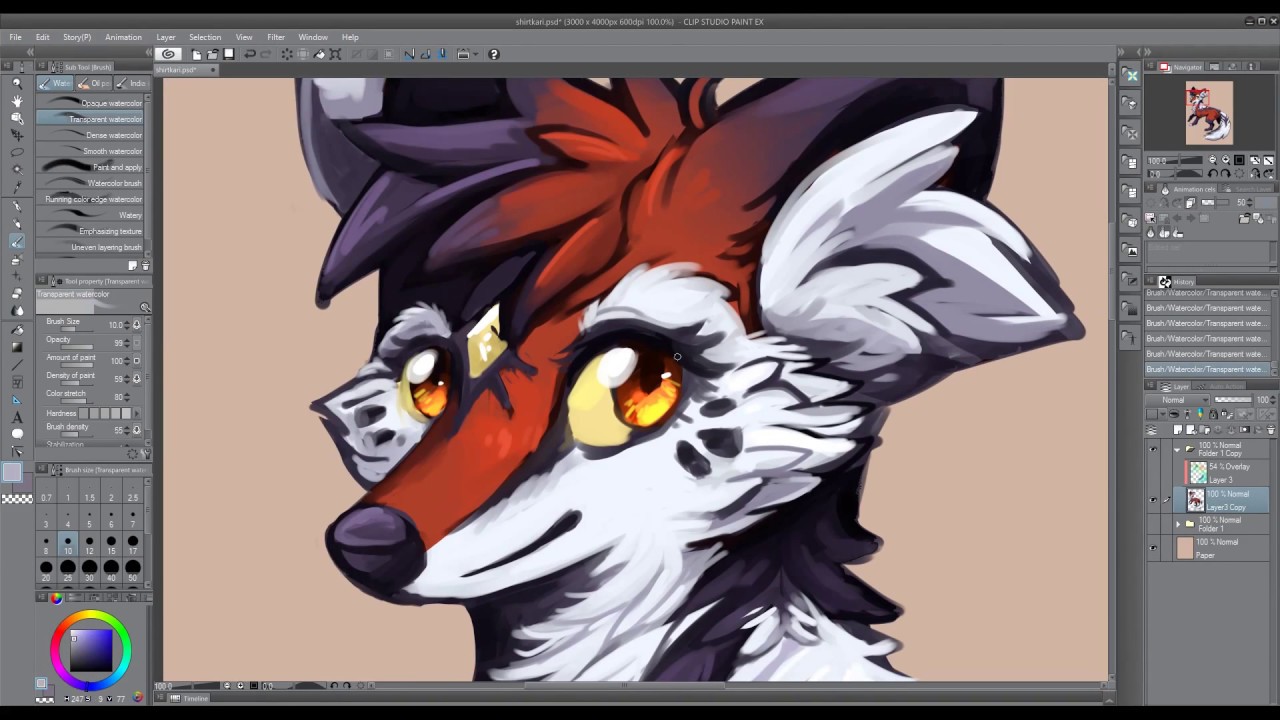Select the Blend tool
This screenshot has width=1280, height=720.
(x=17, y=311)
